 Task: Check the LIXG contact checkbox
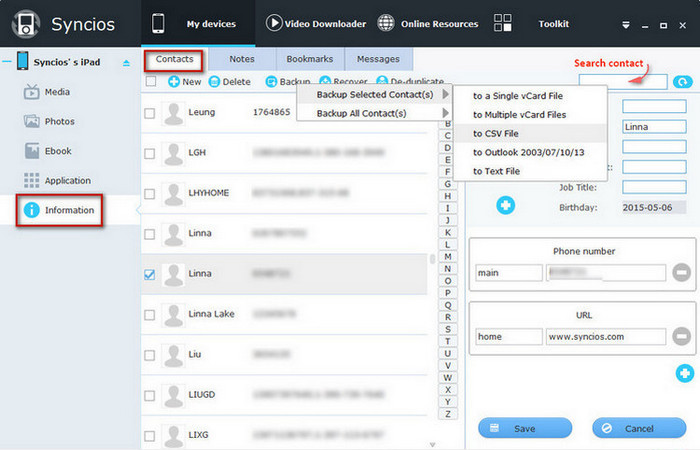(150, 436)
